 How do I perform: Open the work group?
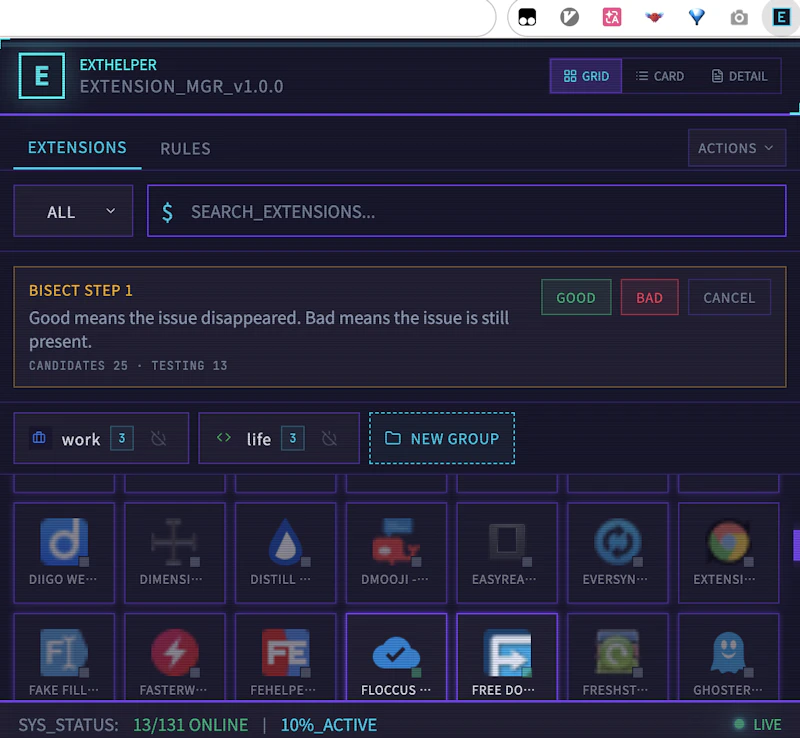coord(101,438)
